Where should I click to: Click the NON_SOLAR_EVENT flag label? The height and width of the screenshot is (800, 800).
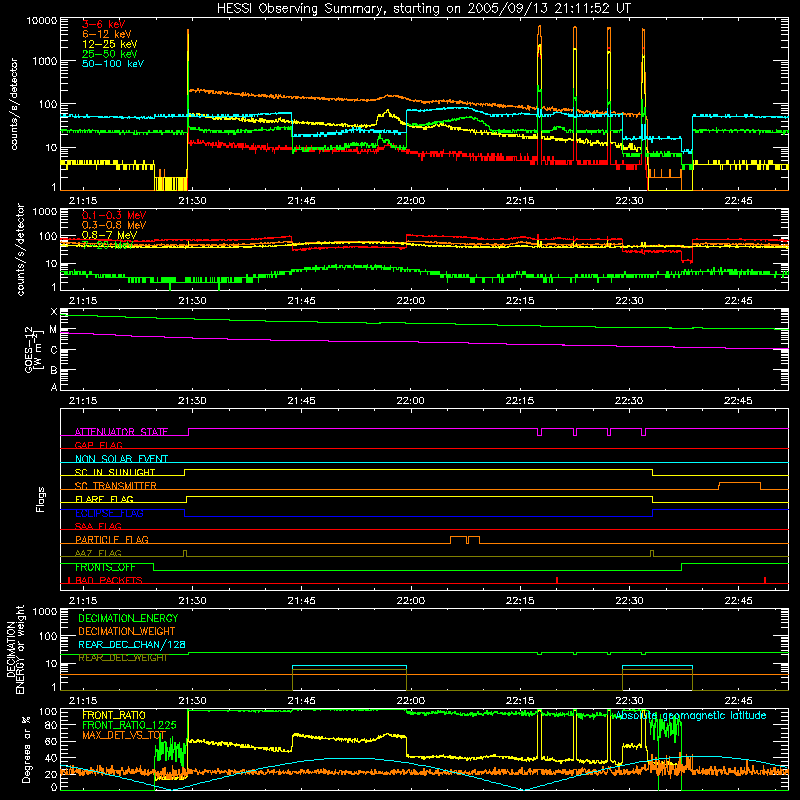tap(121, 459)
